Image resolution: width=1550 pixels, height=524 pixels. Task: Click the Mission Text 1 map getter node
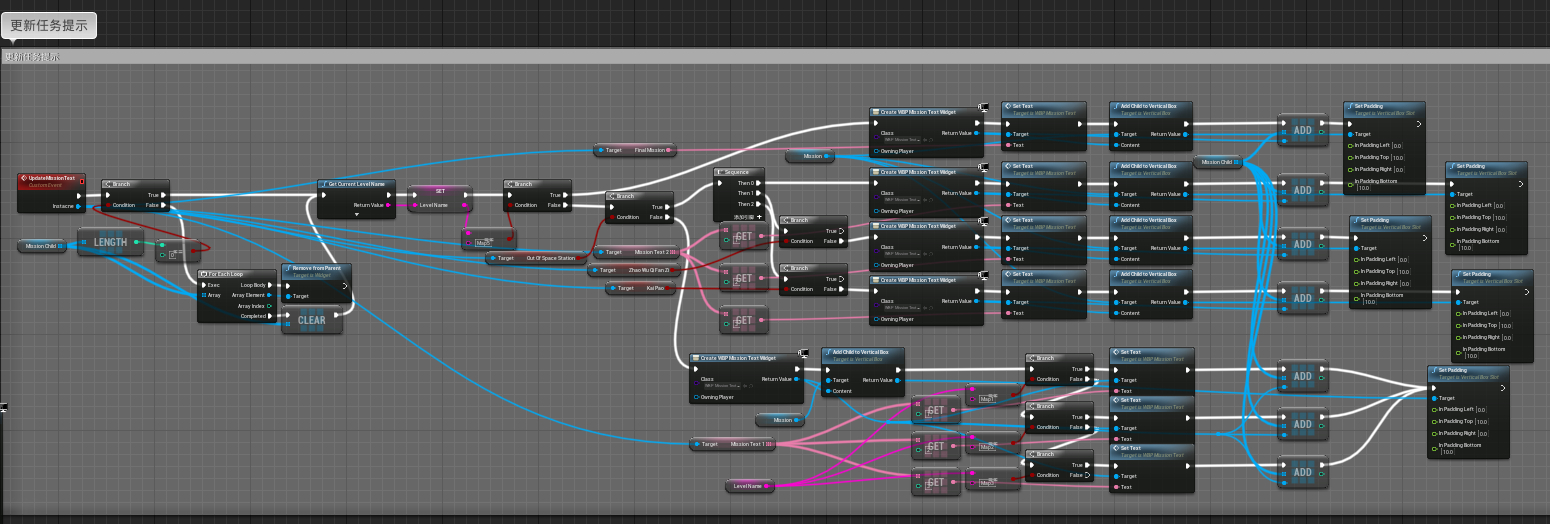737,444
